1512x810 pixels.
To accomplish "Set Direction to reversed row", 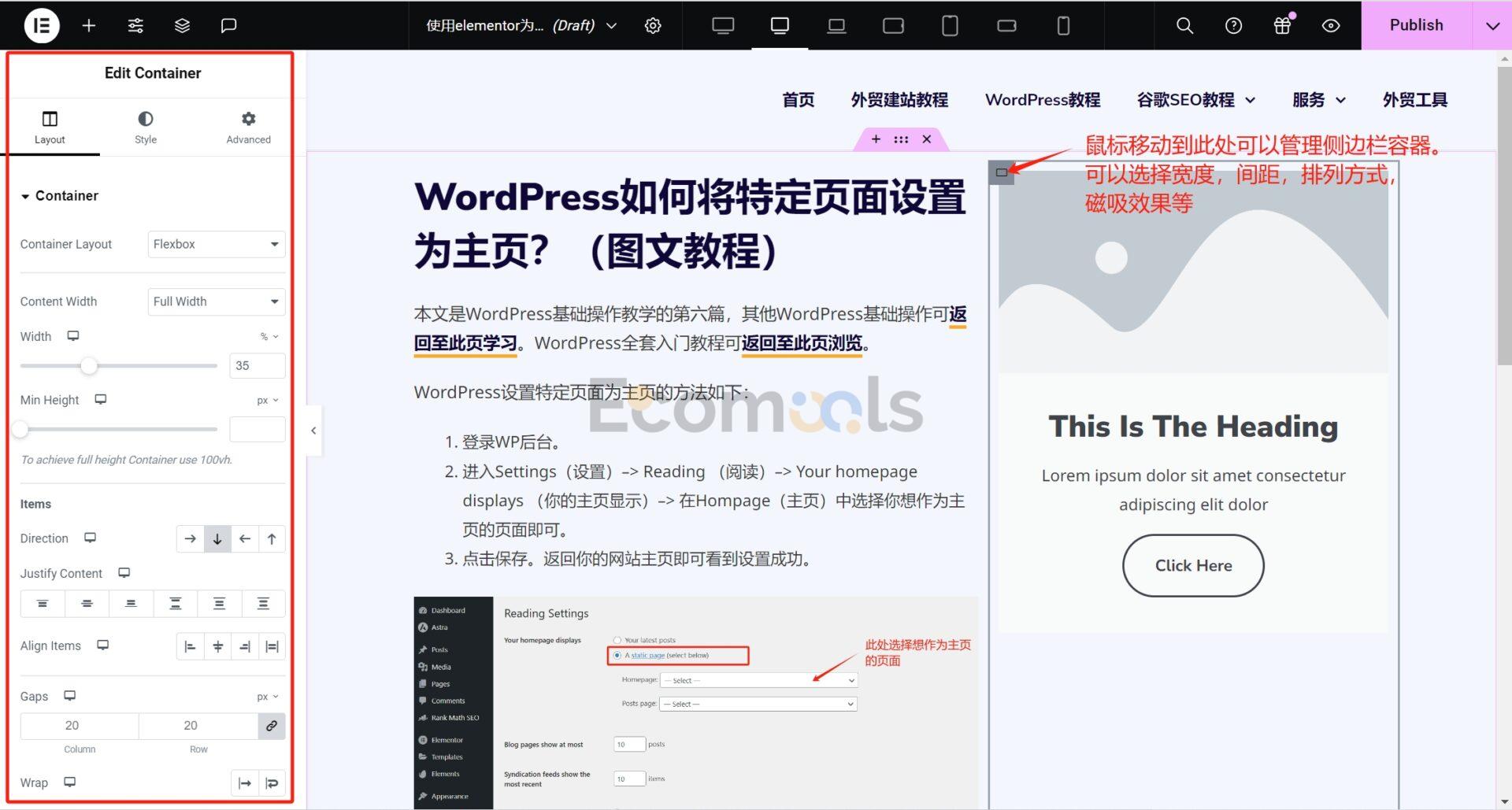I will [245, 539].
